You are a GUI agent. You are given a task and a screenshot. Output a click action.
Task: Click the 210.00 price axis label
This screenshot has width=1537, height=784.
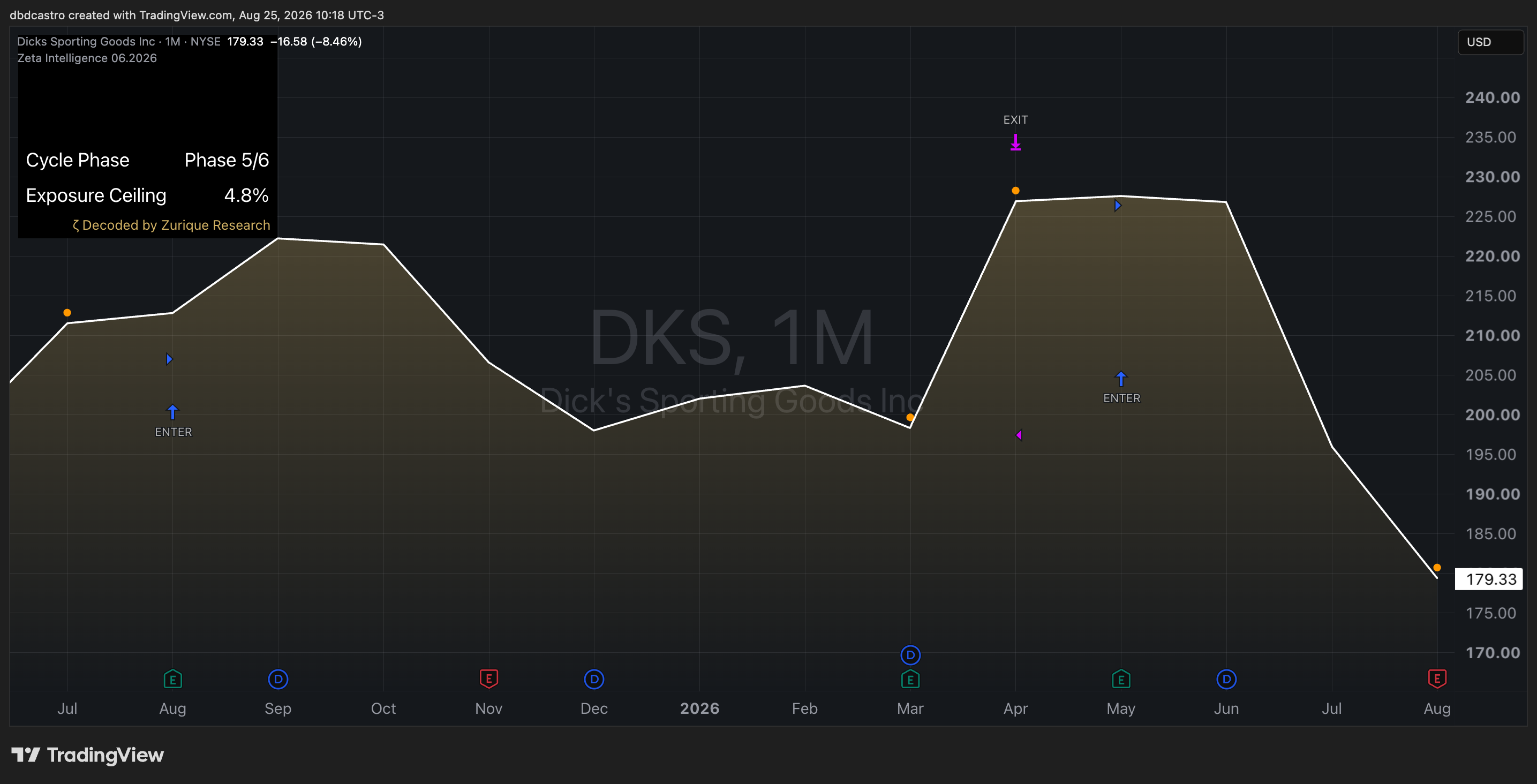point(1492,335)
